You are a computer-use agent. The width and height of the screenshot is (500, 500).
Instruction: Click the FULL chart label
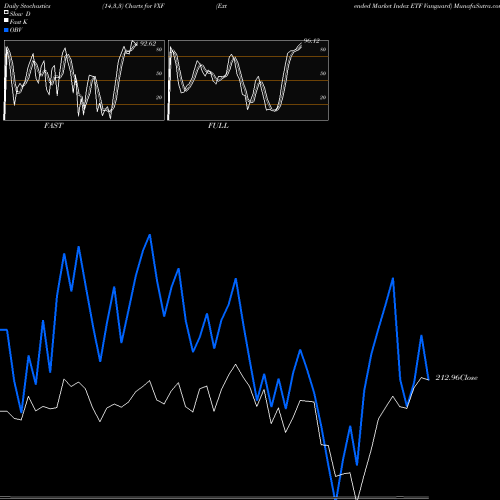[x=218, y=125]
